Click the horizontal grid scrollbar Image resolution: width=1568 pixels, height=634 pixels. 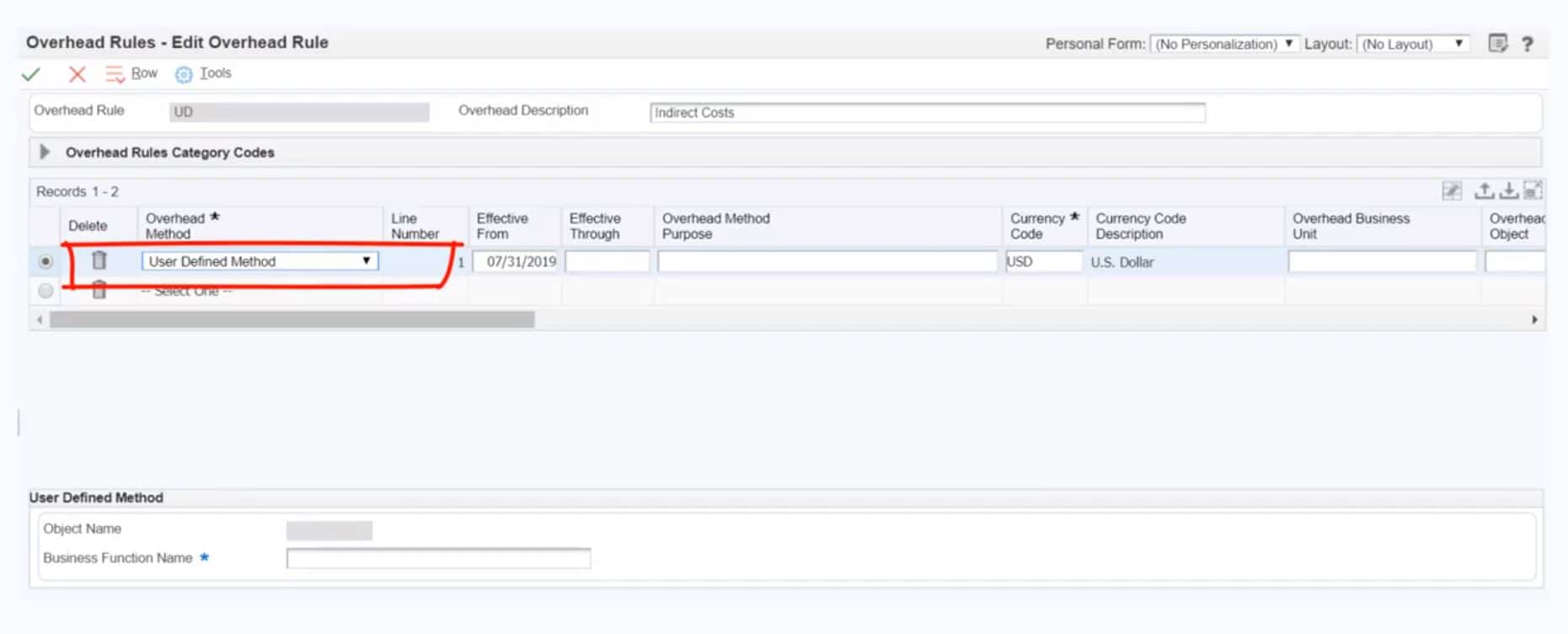(292, 320)
